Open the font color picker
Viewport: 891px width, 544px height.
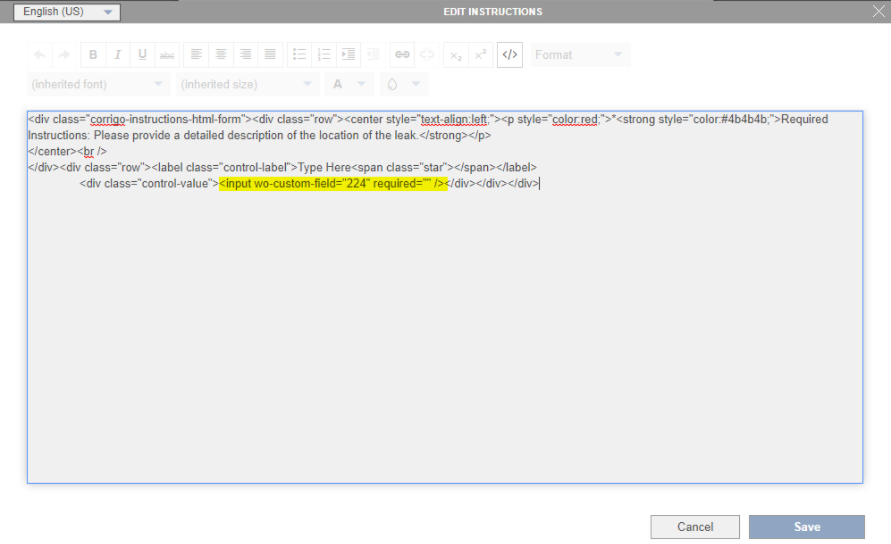(348, 85)
